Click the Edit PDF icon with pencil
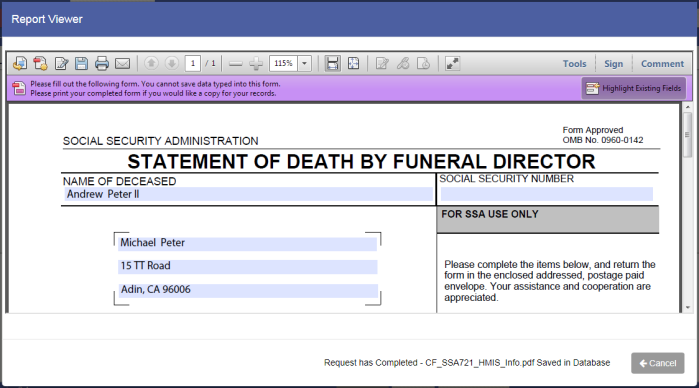The height and width of the screenshot is (388, 699). click(61, 63)
